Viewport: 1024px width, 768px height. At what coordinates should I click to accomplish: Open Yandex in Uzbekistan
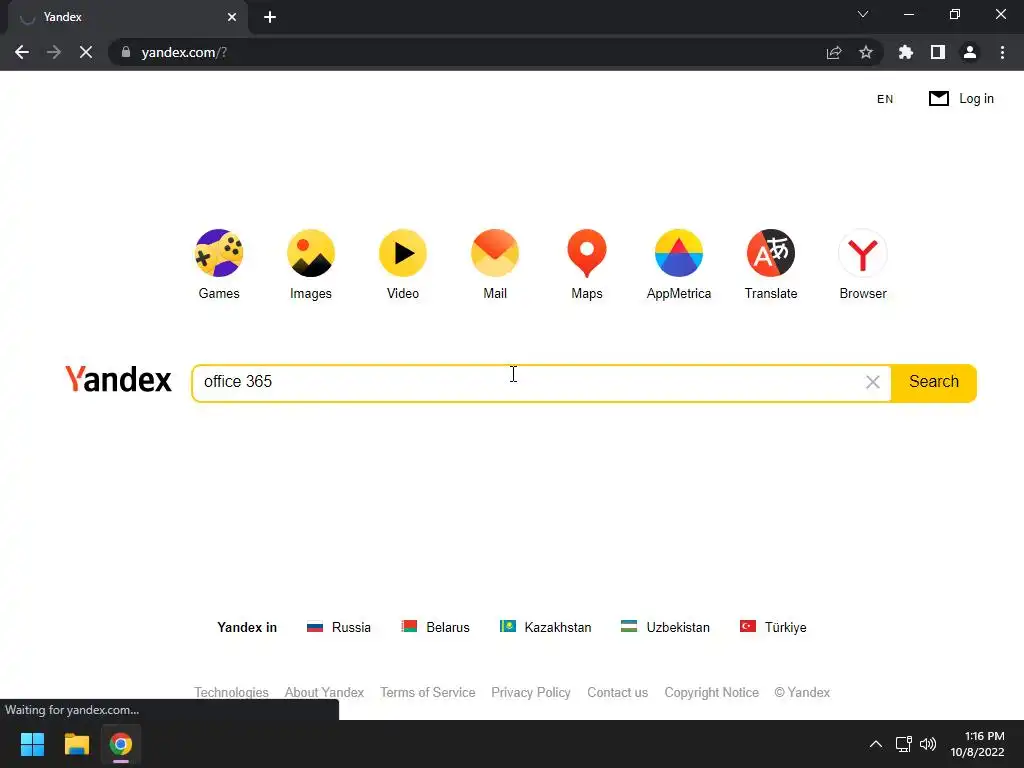click(x=665, y=627)
